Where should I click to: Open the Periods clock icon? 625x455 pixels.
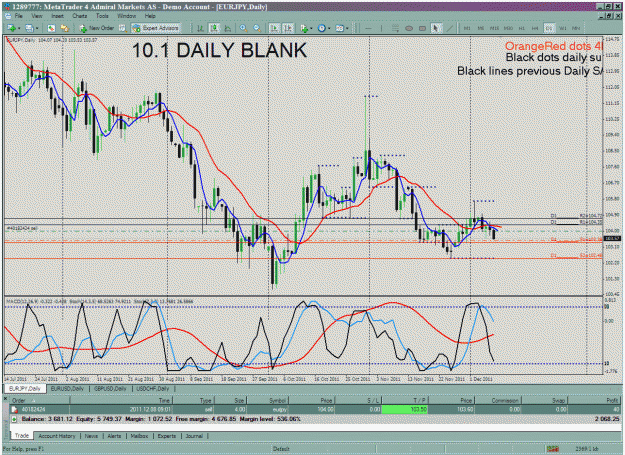pyautogui.click(x=321, y=28)
